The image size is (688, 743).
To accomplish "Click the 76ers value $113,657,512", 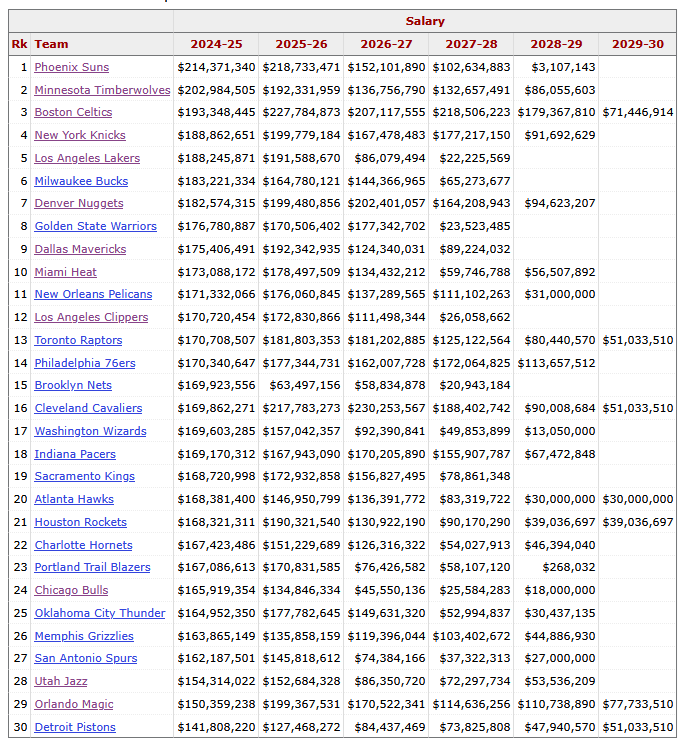I will (x=556, y=363).
